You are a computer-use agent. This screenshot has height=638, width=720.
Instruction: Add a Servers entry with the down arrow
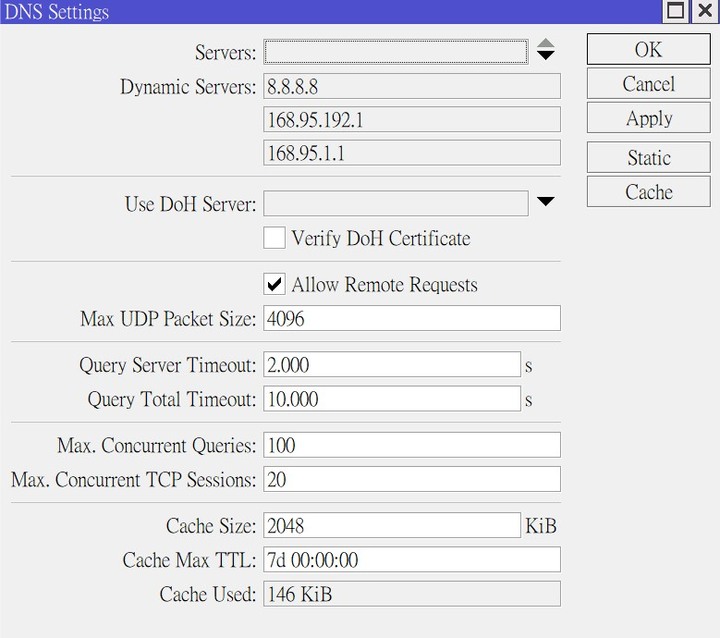(546, 56)
